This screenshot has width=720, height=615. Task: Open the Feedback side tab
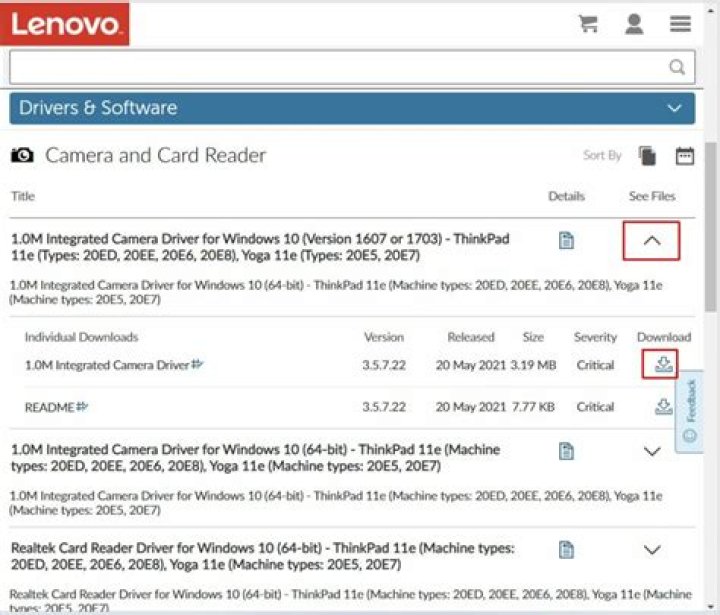coord(690,412)
